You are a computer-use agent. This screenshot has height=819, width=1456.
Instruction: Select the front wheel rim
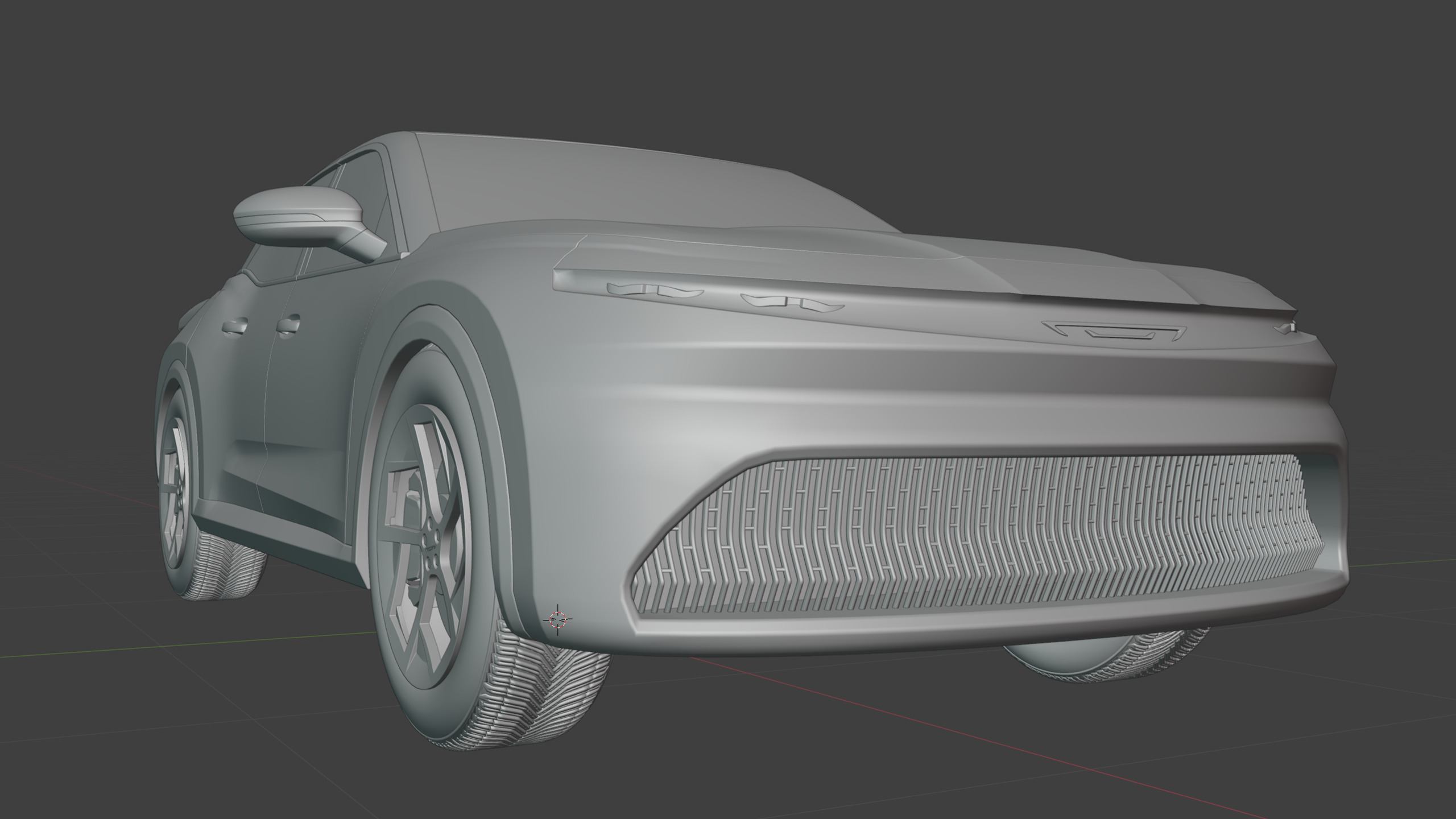pyautogui.click(x=423, y=548)
